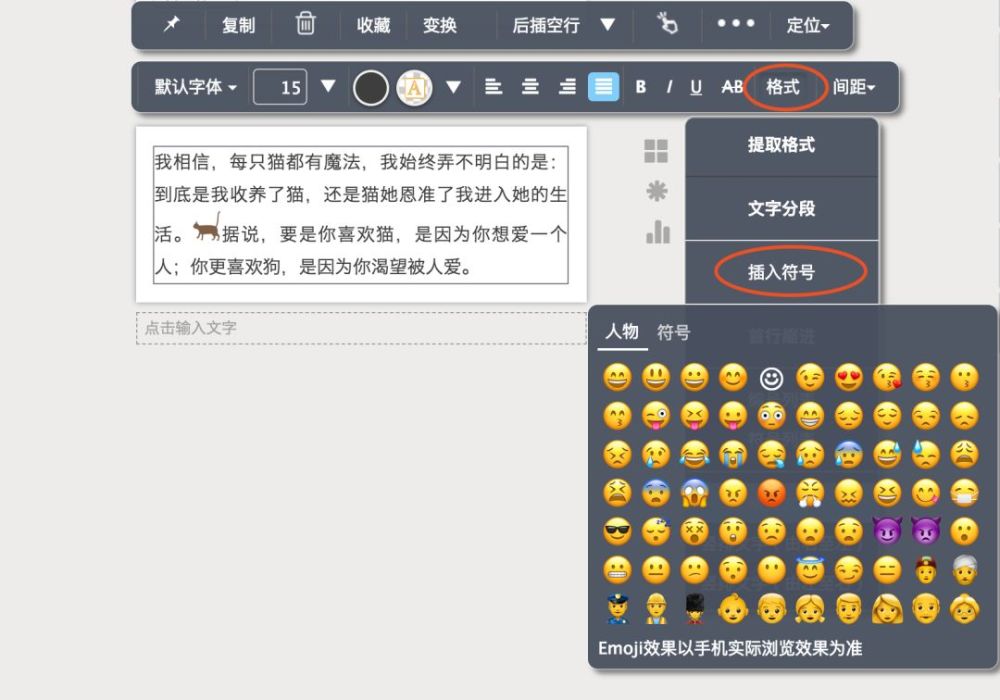Insert the smiling purple devil emoji
Viewport: 1000px width, 700px height.
pyautogui.click(x=887, y=532)
